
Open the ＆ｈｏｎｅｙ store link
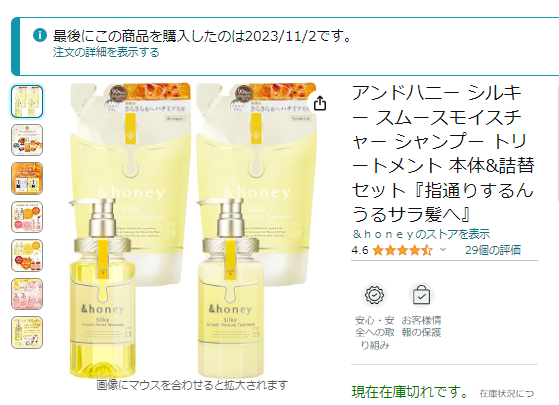tap(421, 234)
